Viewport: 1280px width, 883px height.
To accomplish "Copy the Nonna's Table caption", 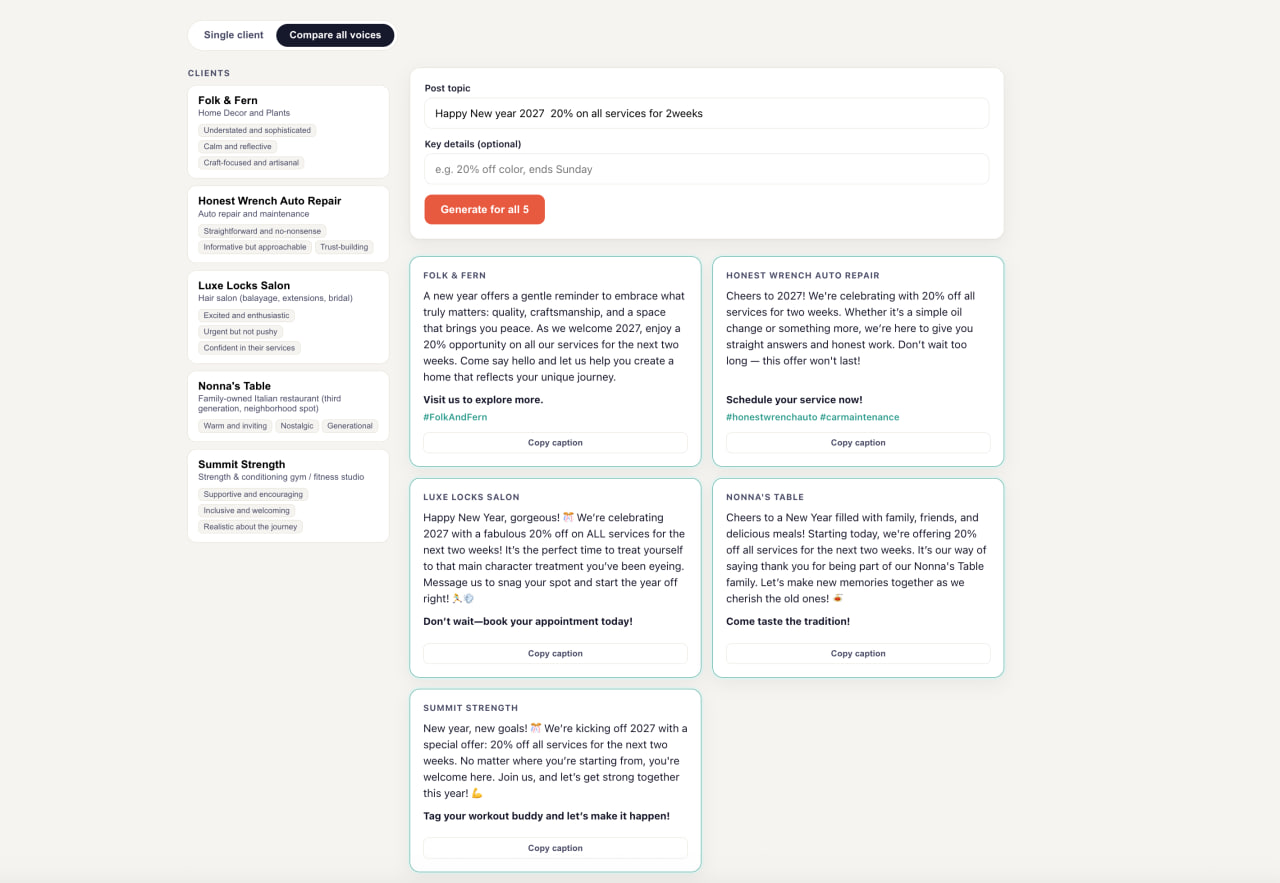I will click(858, 653).
